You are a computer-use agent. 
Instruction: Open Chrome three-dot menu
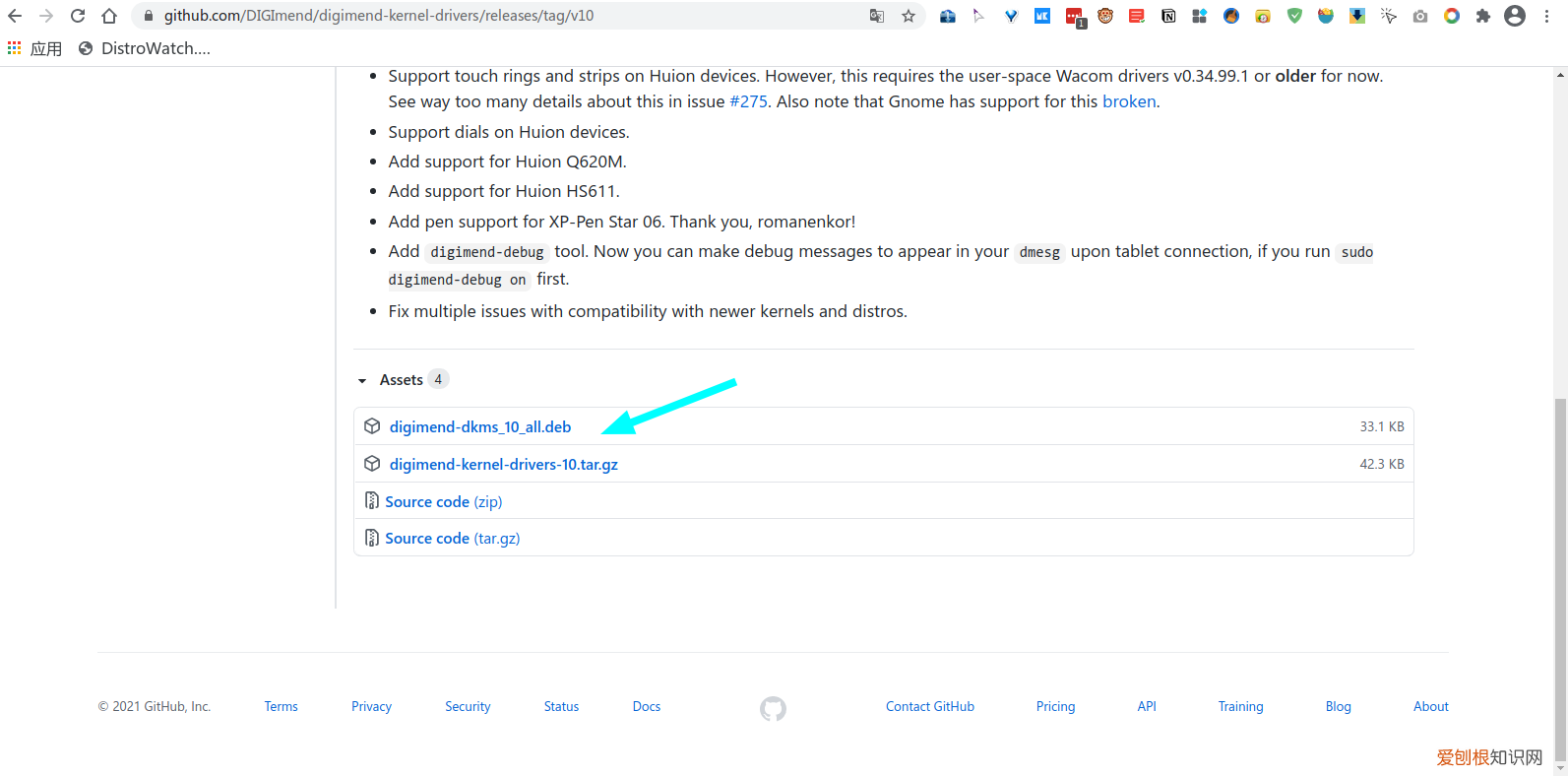(x=1547, y=16)
